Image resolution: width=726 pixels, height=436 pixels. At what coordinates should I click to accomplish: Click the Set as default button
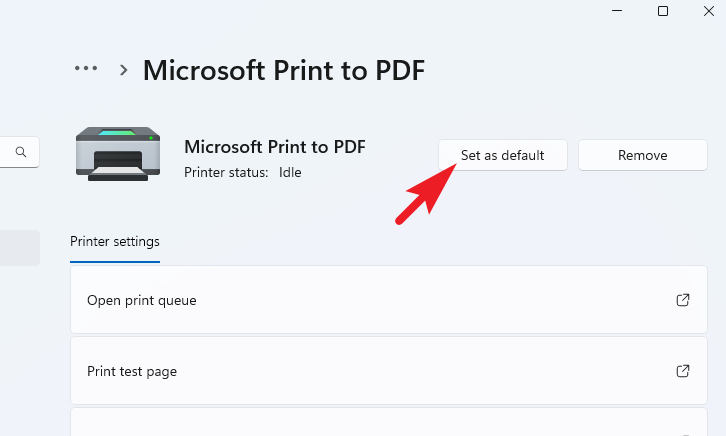pos(503,155)
